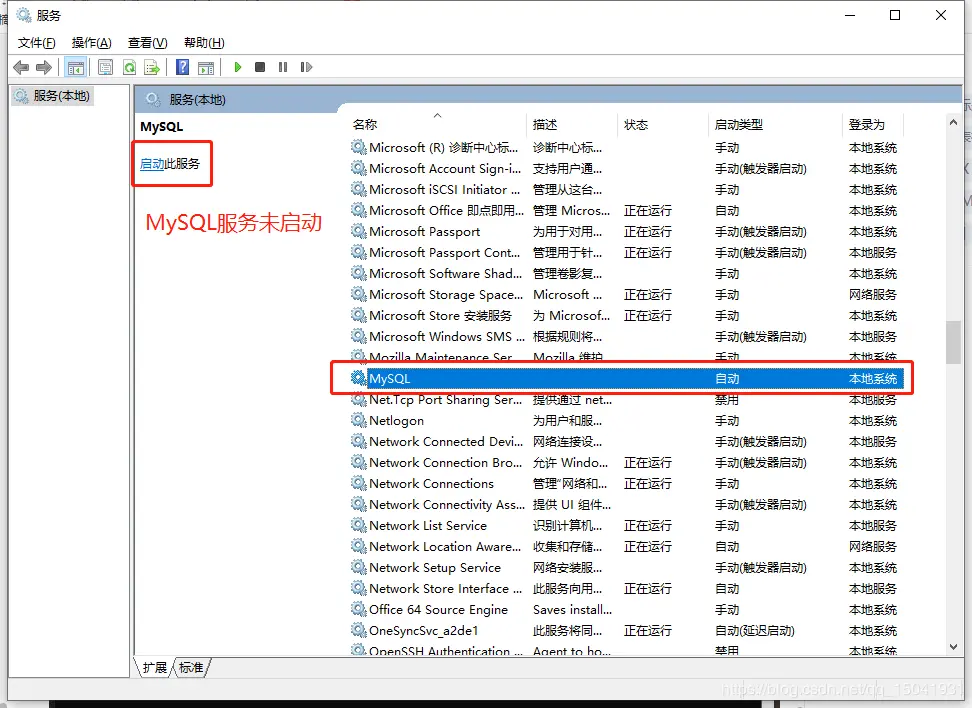Go back with the toolbar back arrow
Image resolution: width=972 pixels, height=708 pixels.
(x=21, y=67)
